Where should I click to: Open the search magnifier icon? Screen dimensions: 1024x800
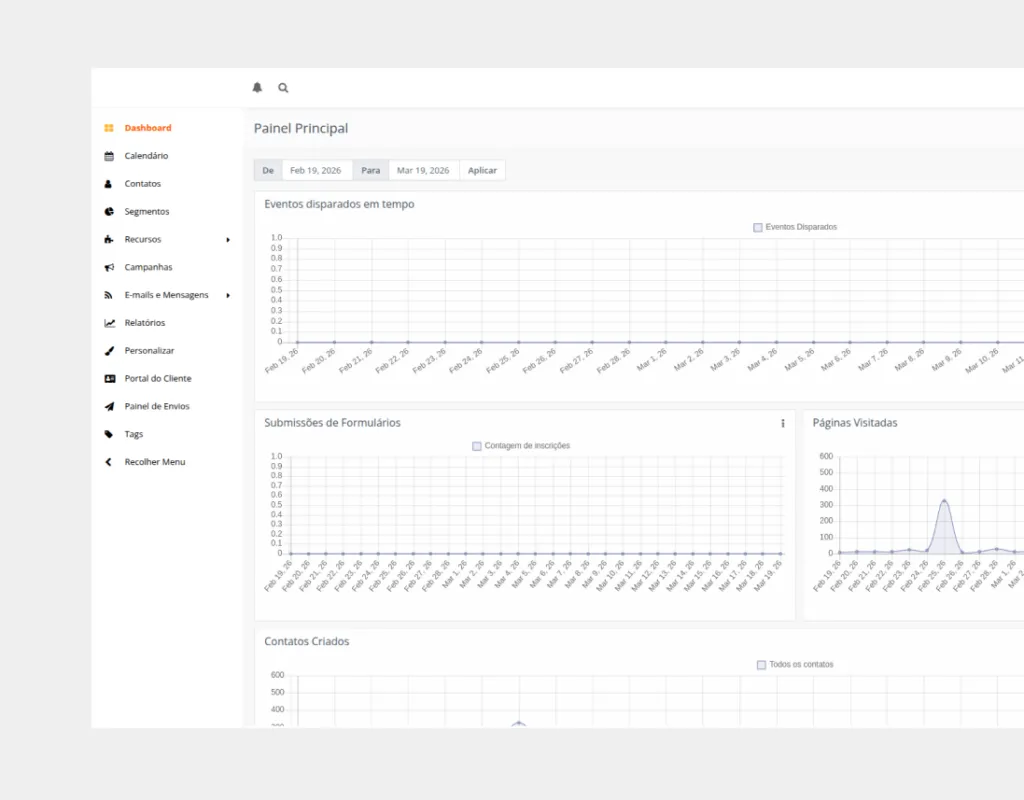tap(283, 88)
